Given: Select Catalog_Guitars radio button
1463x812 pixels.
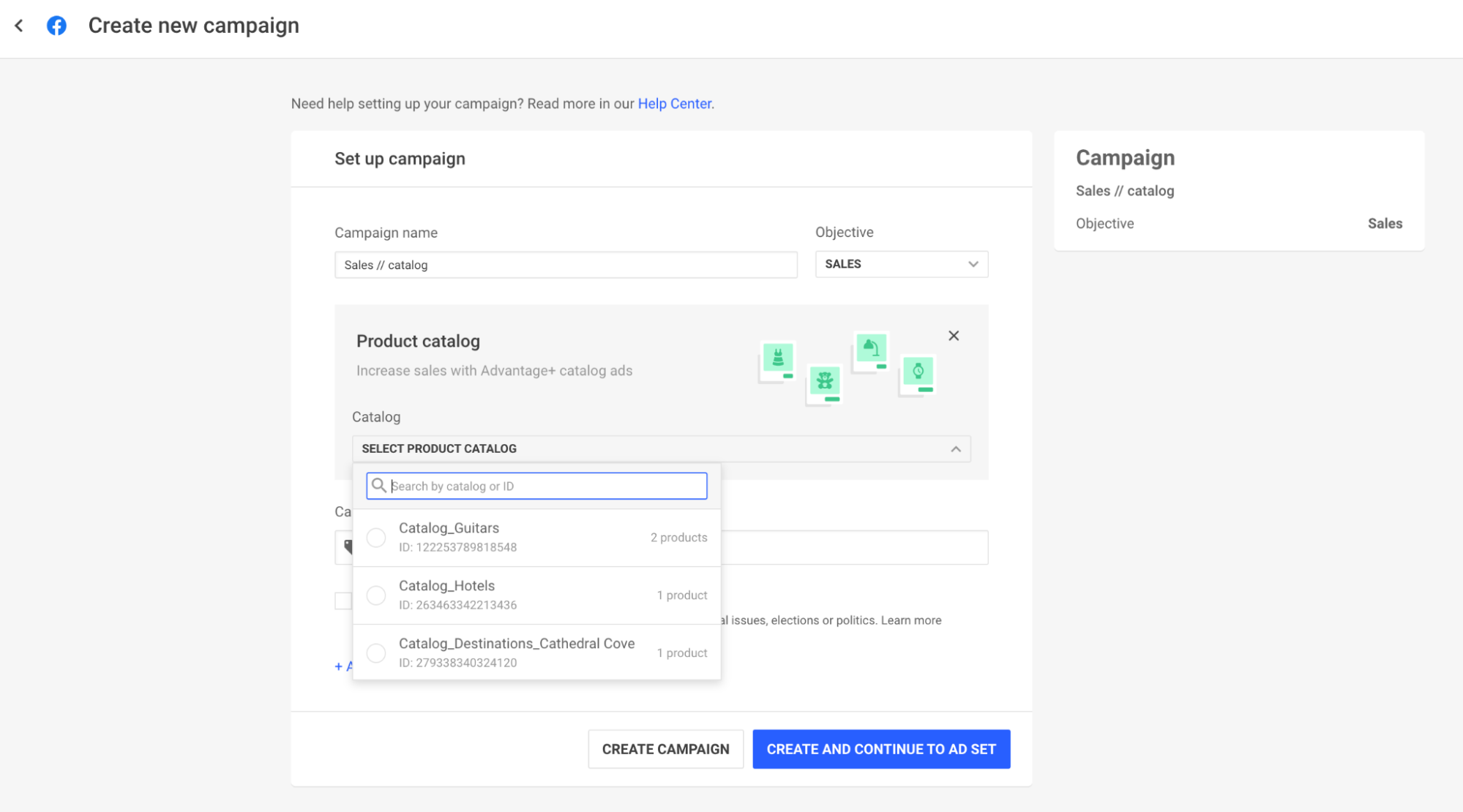Looking at the screenshot, I should pos(376,538).
